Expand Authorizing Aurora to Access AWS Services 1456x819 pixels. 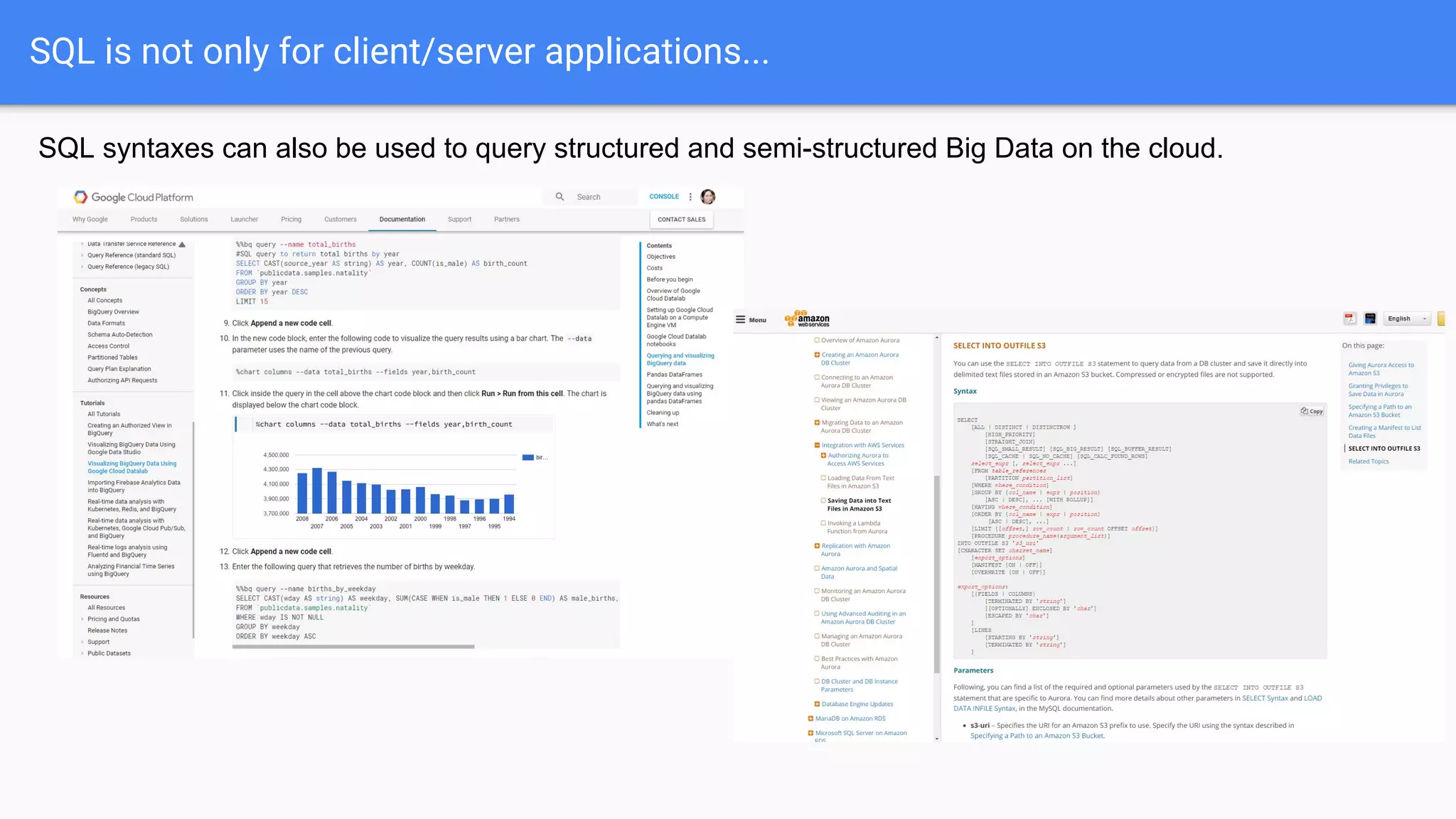pyautogui.click(x=823, y=456)
